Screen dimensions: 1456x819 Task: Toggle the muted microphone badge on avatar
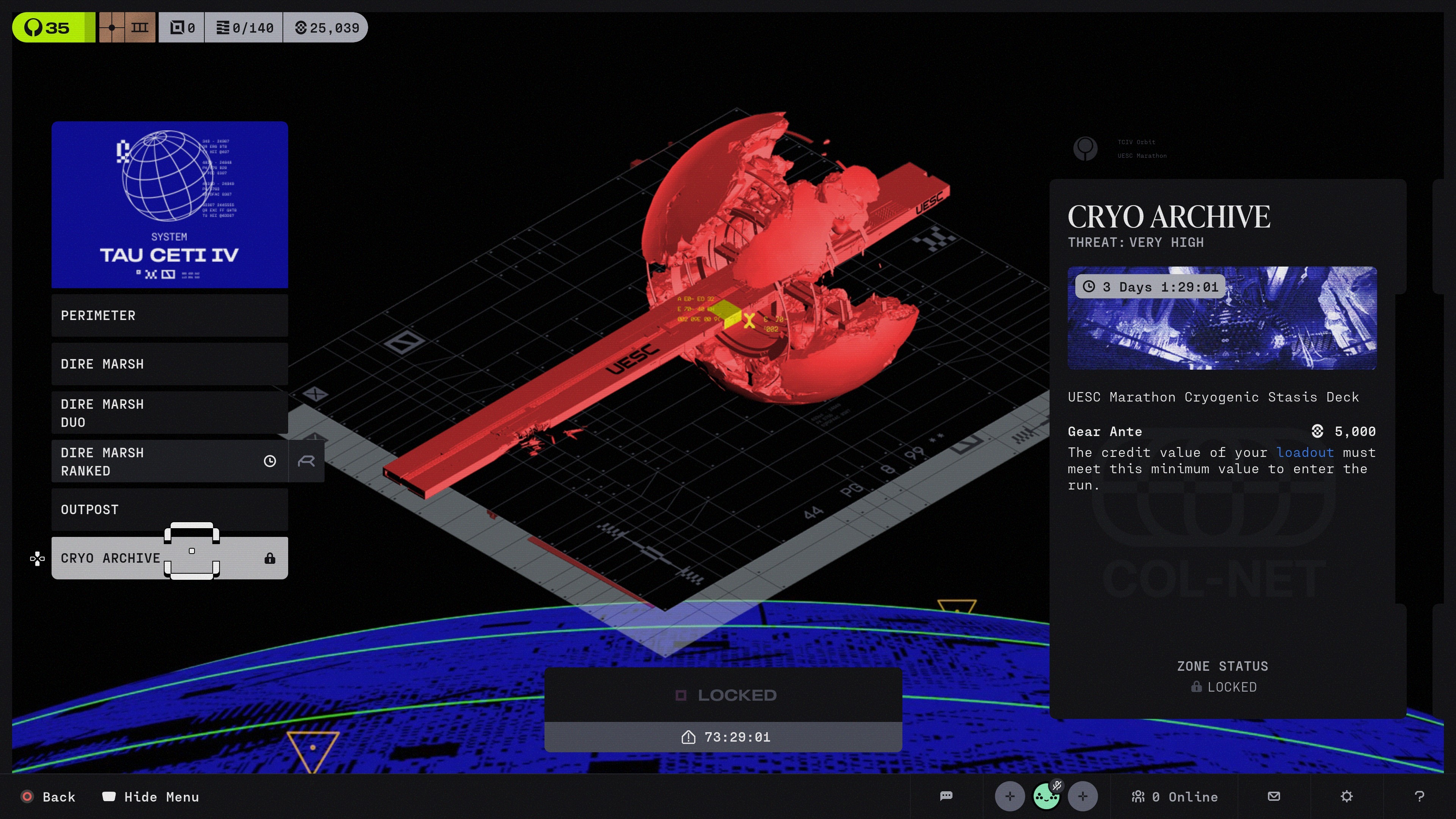[x=1056, y=785]
